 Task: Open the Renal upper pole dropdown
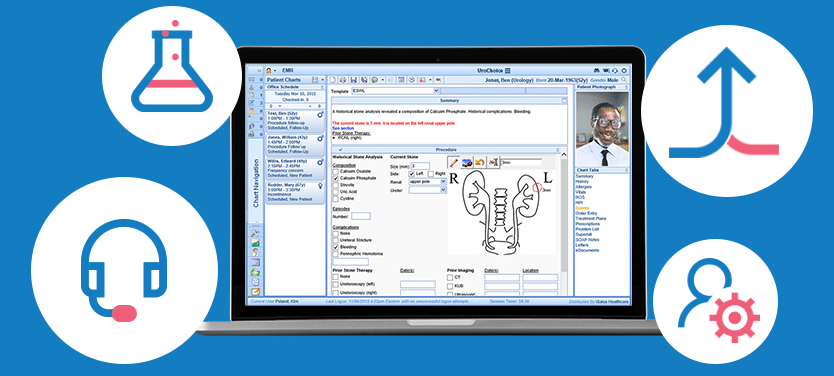point(443,181)
